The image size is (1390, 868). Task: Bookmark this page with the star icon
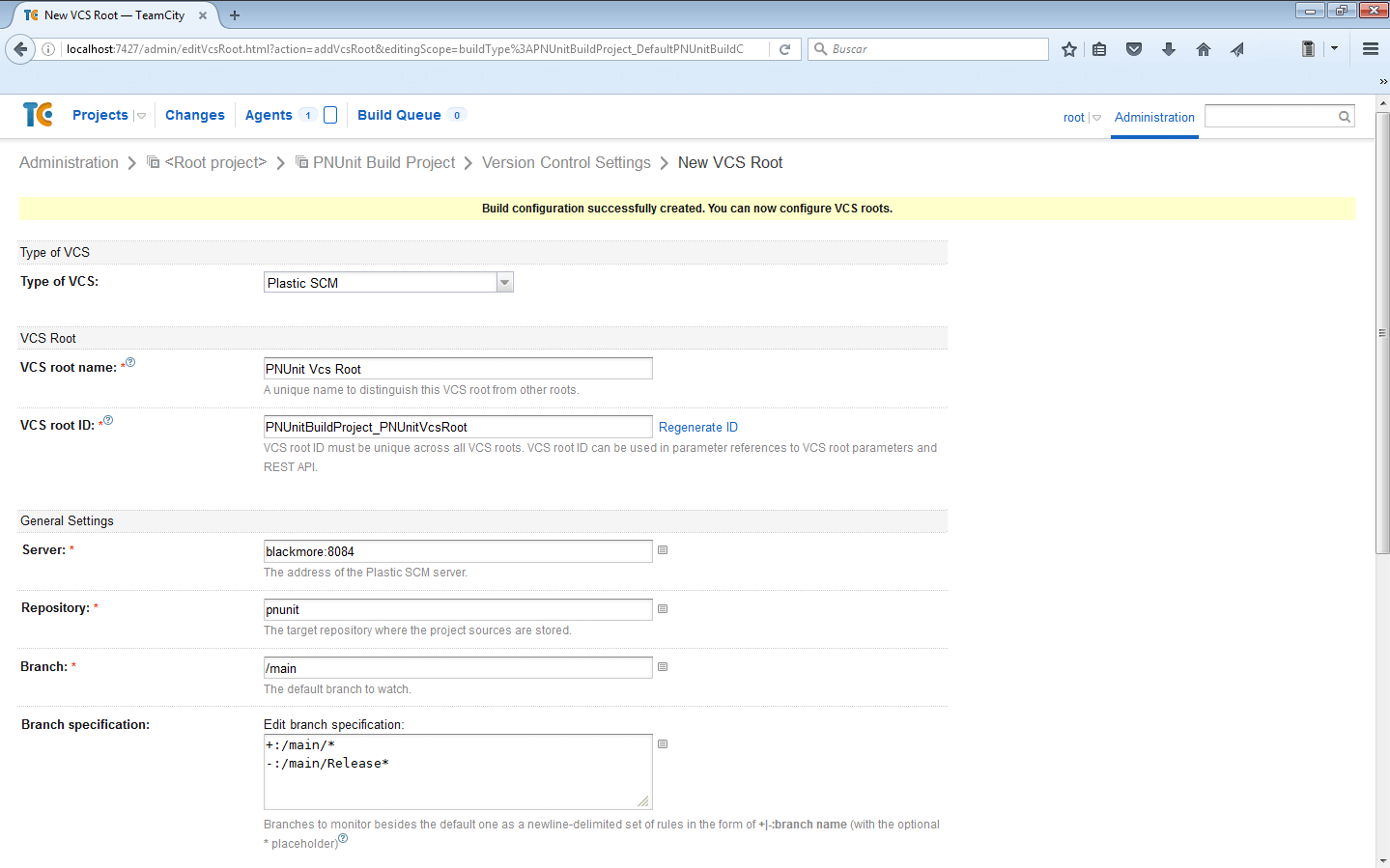pyautogui.click(x=1068, y=49)
